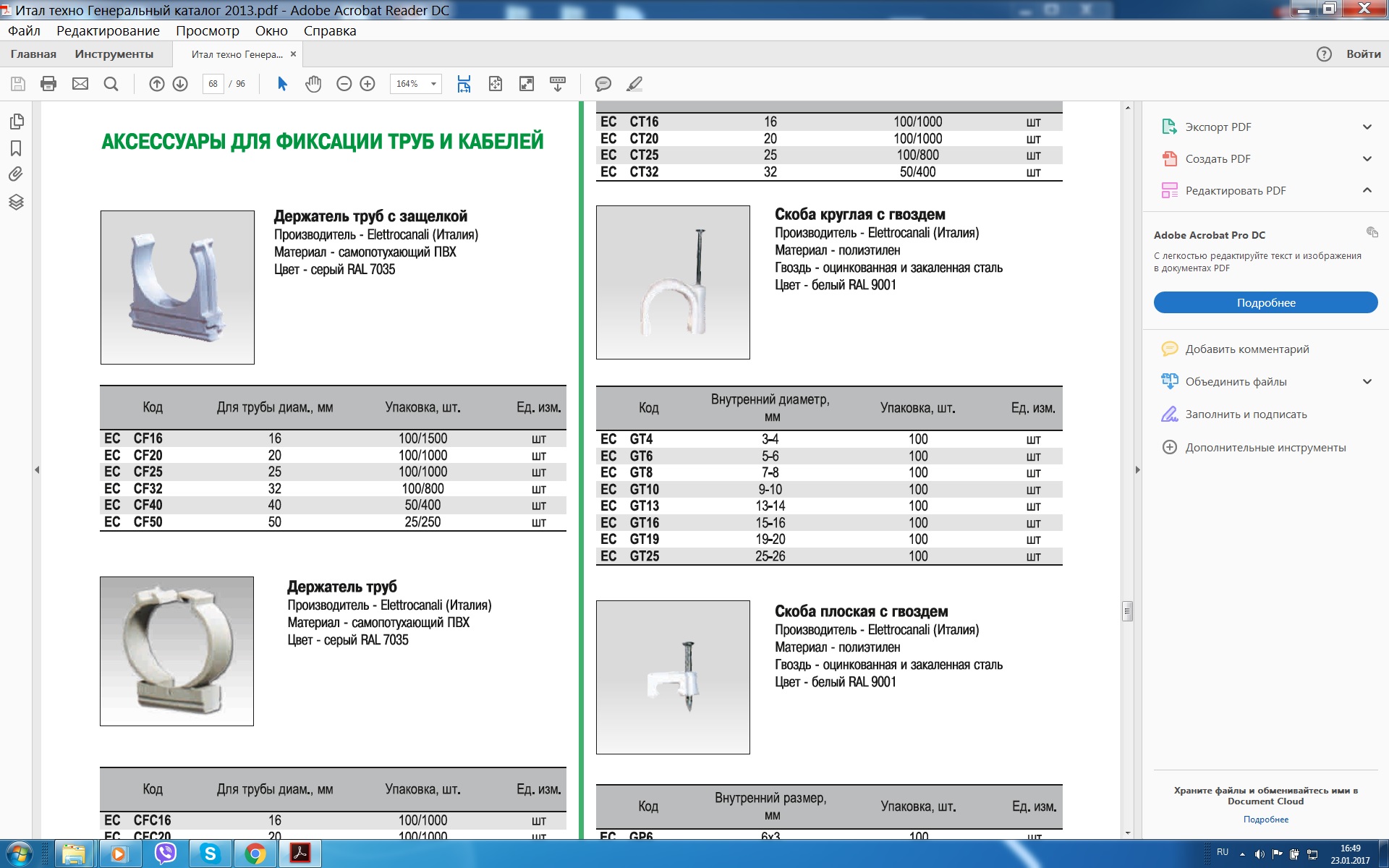Expand the Создать PDF section chevron
The image size is (1389, 868).
[1367, 159]
